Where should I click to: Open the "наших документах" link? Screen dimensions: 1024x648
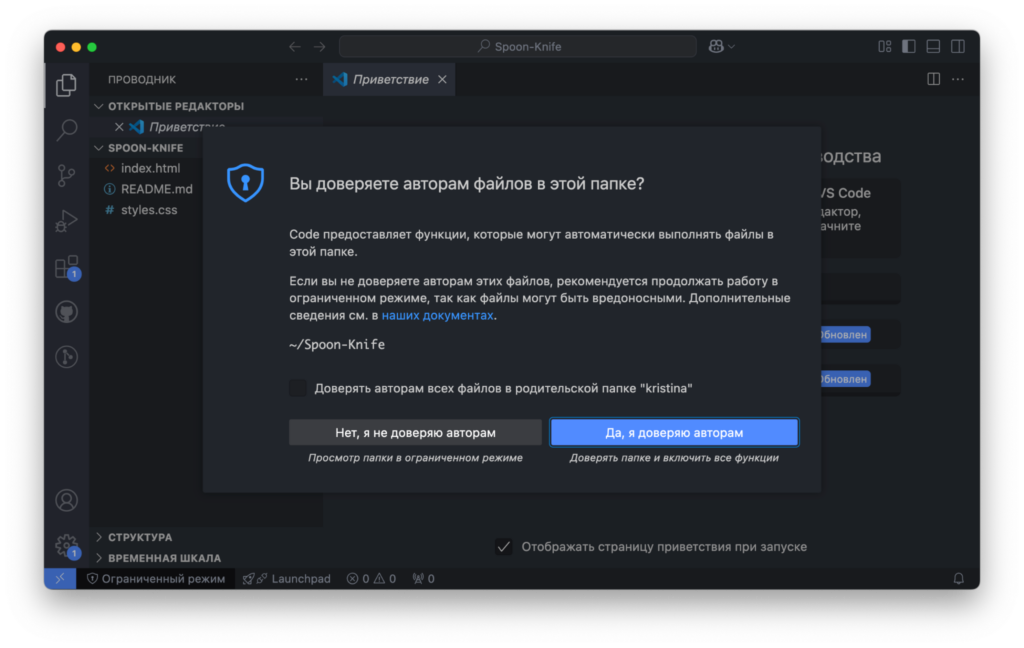tap(440, 316)
